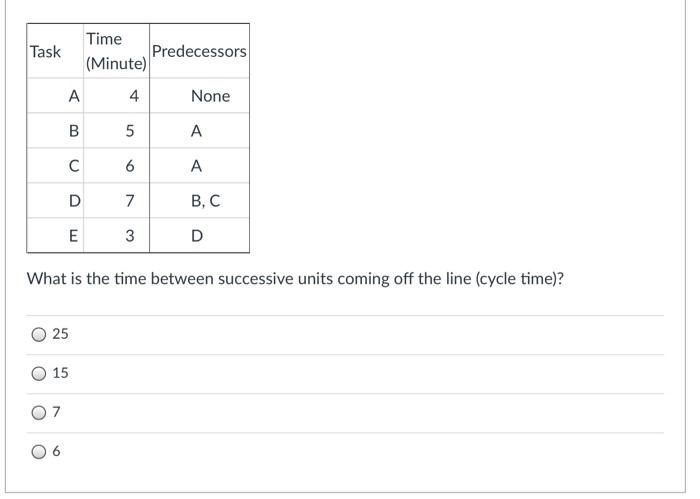Pick the radio button for 6
Viewport: 700px width, 499px height.
click(39, 452)
